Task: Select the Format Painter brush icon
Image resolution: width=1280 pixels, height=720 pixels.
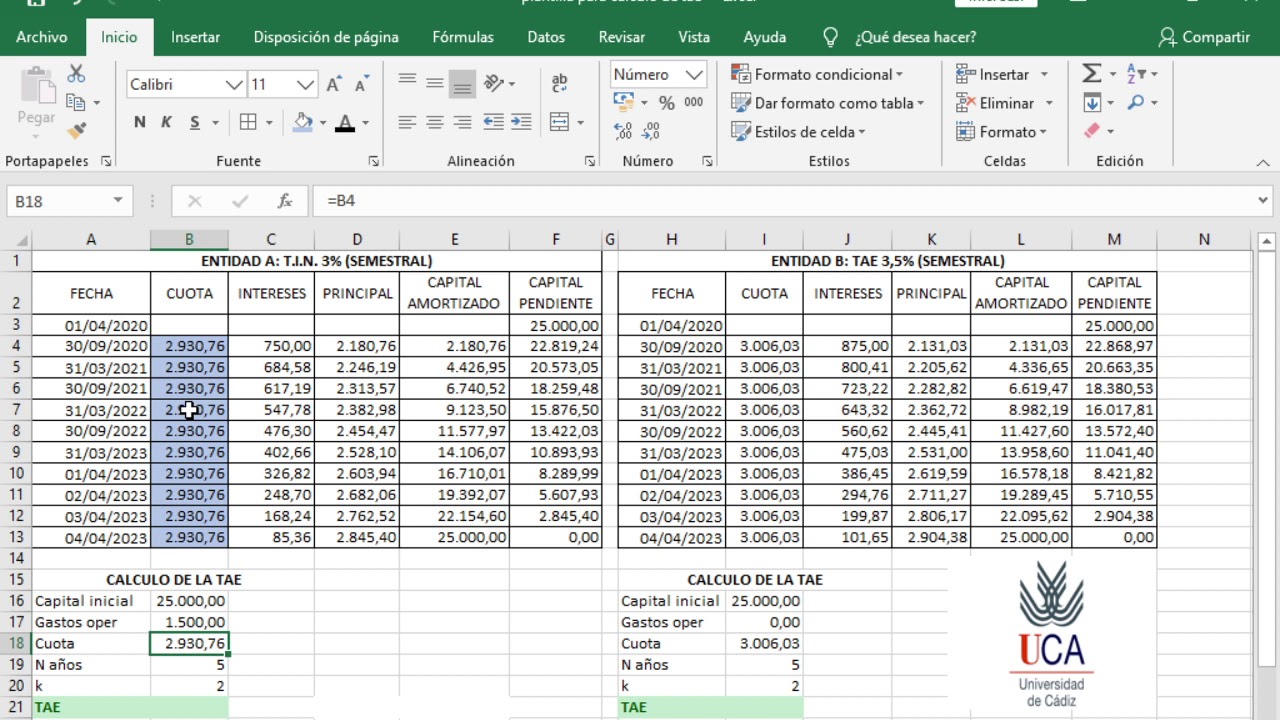Action: (x=77, y=130)
